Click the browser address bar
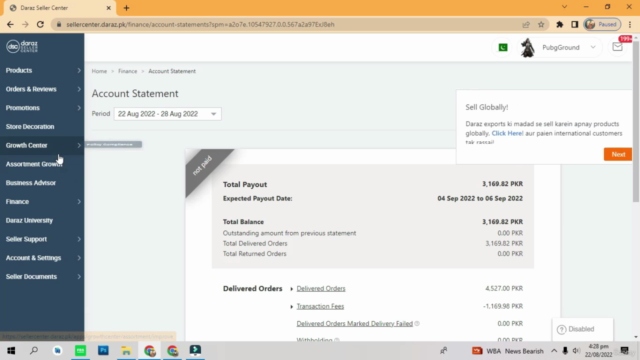This screenshot has height=360, width=640. (x=286, y=24)
